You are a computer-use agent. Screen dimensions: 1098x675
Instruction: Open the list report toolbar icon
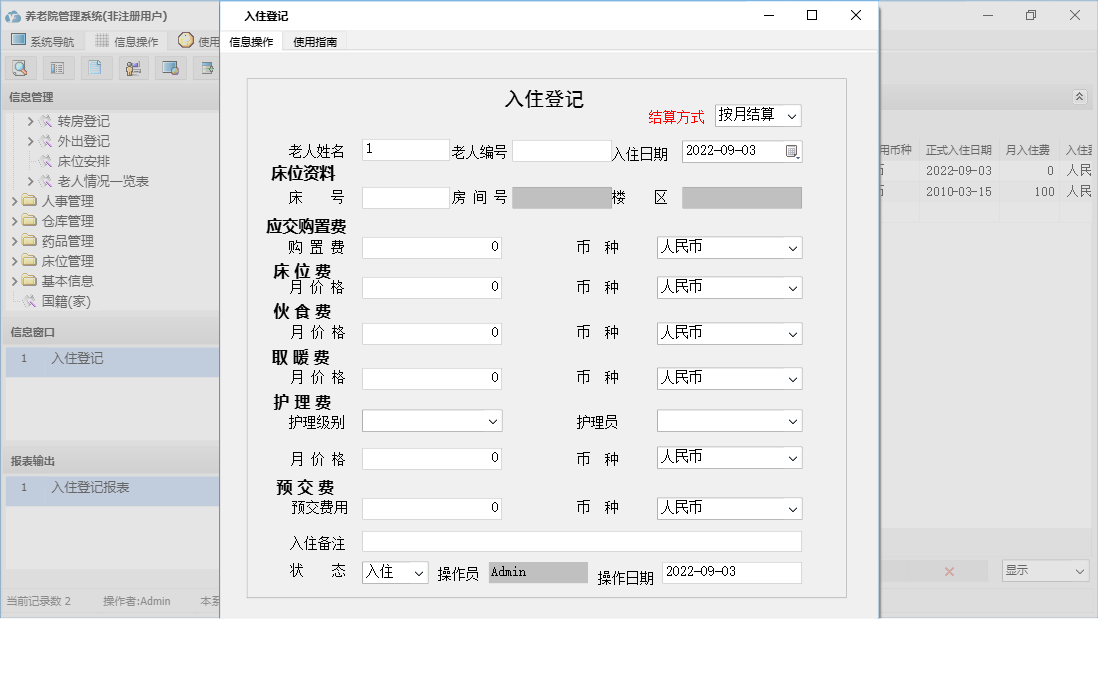click(57, 67)
